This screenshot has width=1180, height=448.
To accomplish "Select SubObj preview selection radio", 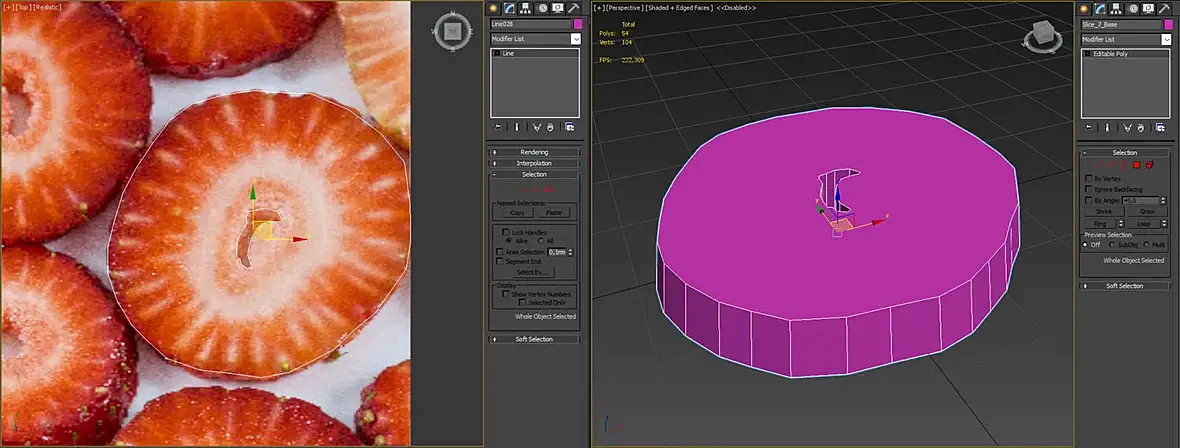I will click(x=1112, y=245).
